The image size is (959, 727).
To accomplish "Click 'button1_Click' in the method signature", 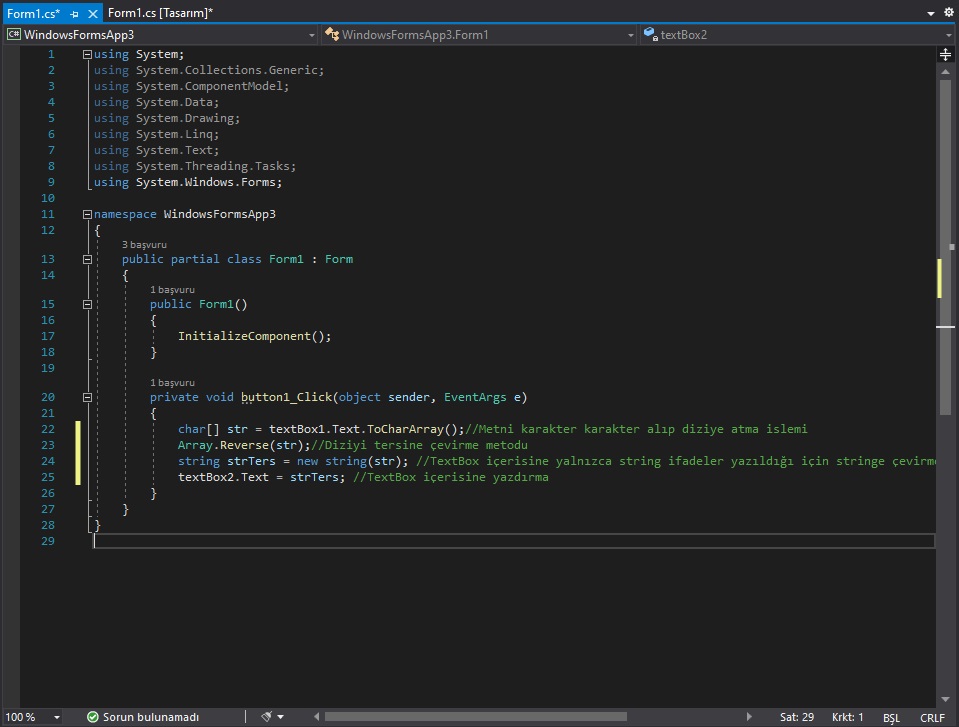I will [x=286, y=397].
